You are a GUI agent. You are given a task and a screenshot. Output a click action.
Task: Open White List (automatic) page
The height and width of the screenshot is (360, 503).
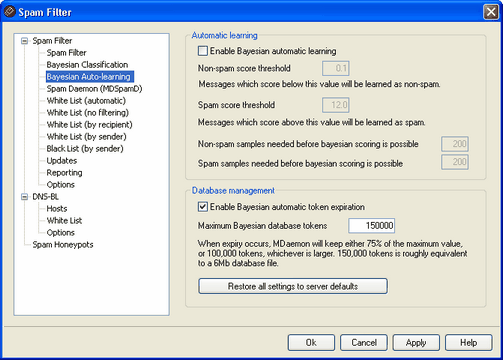[x=86, y=101]
